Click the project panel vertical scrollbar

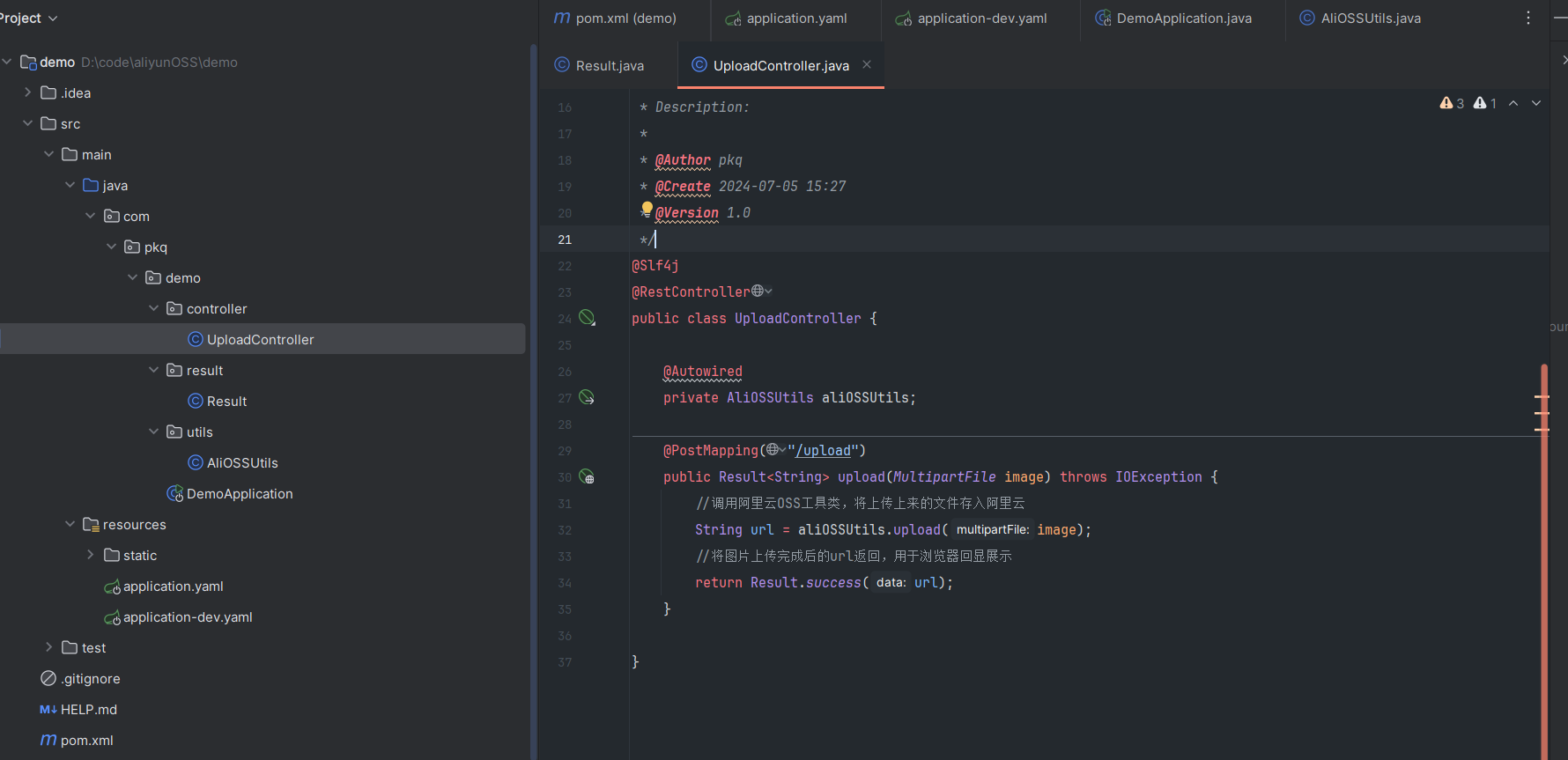(533, 401)
